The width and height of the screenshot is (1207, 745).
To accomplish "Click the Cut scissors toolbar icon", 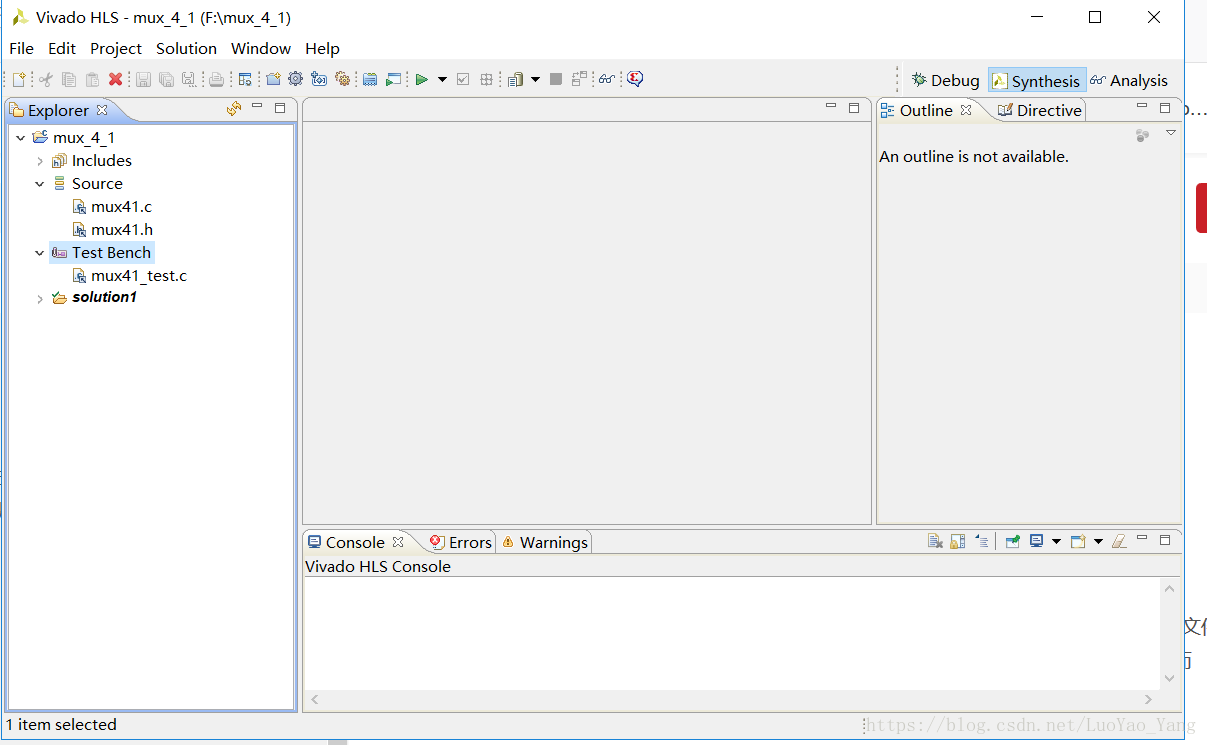I will point(45,79).
